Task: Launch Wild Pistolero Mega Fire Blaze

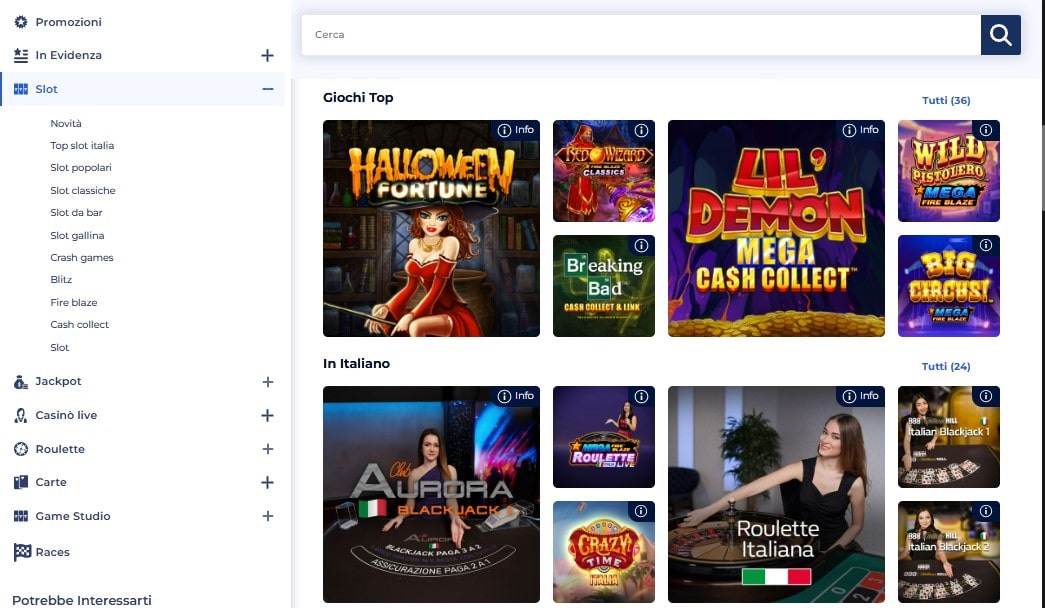Action: click(948, 171)
